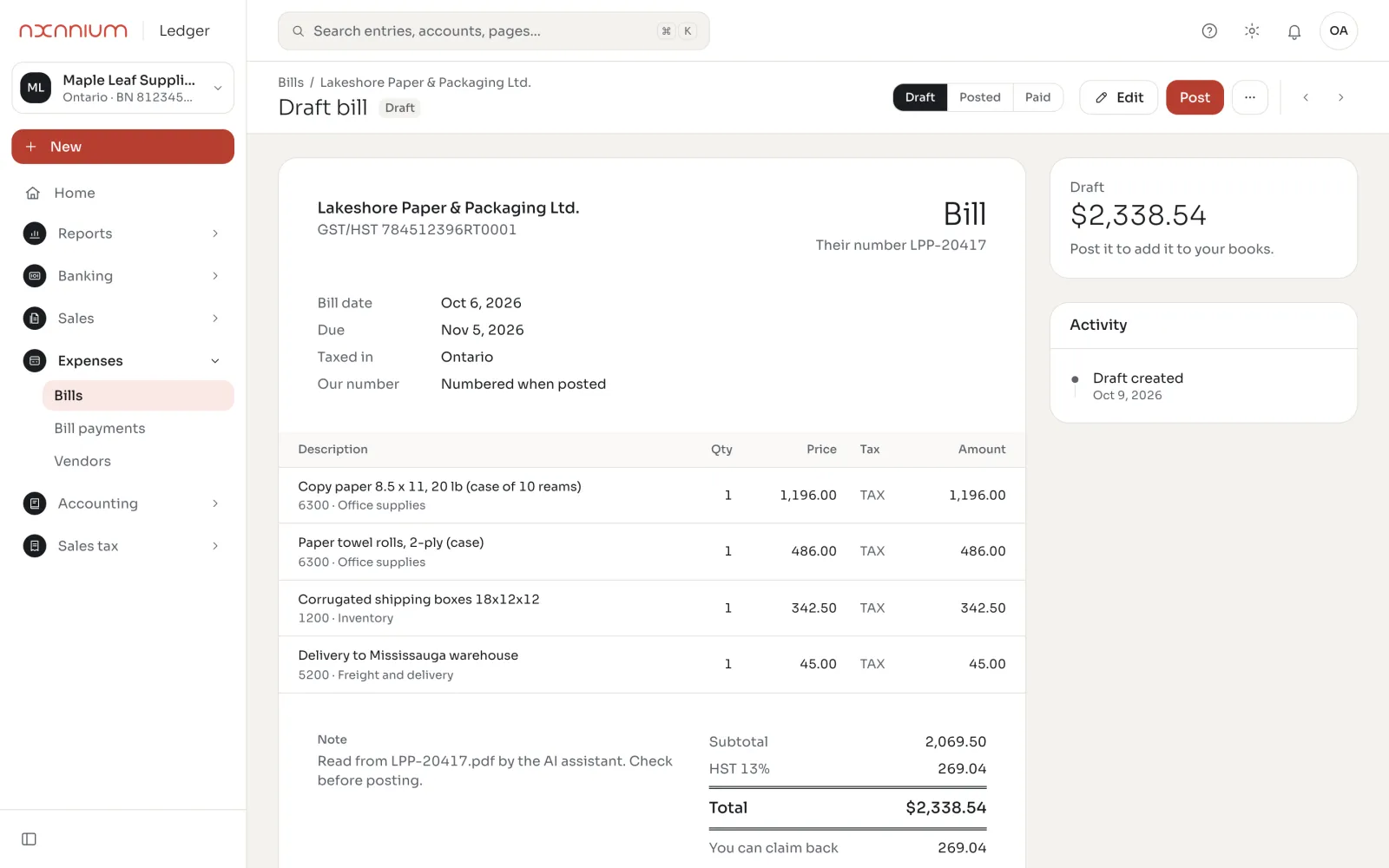Click the Draft created activity entry
This screenshot has height=868, width=1389.
(1138, 386)
